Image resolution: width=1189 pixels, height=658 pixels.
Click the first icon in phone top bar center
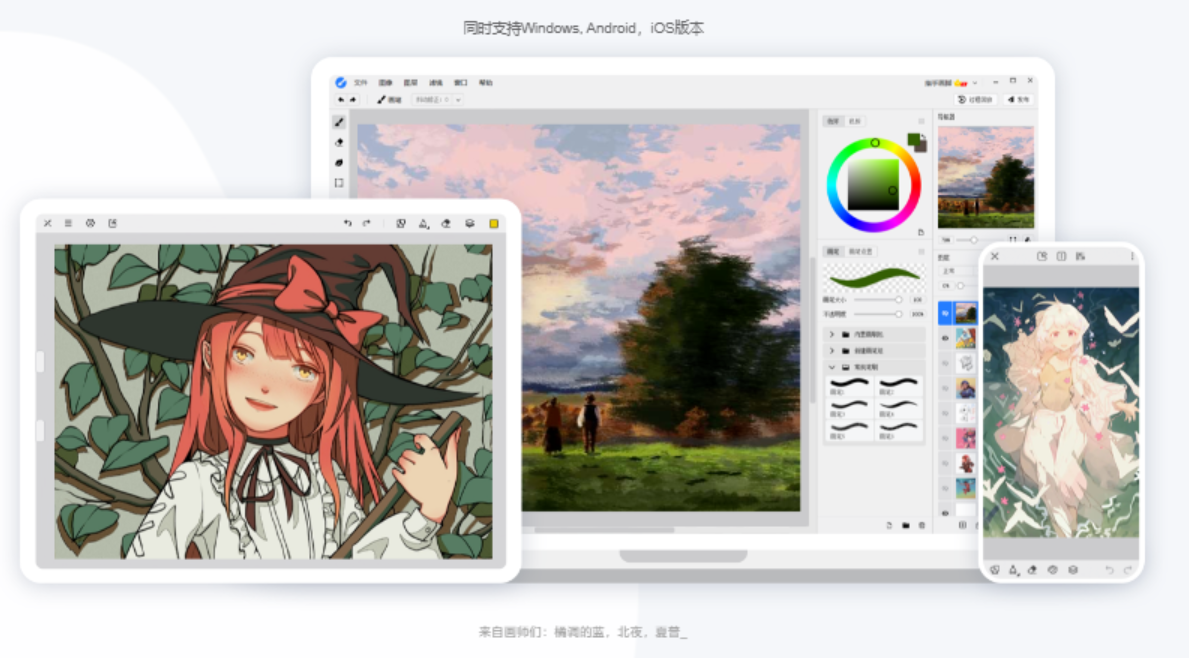click(x=1042, y=256)
